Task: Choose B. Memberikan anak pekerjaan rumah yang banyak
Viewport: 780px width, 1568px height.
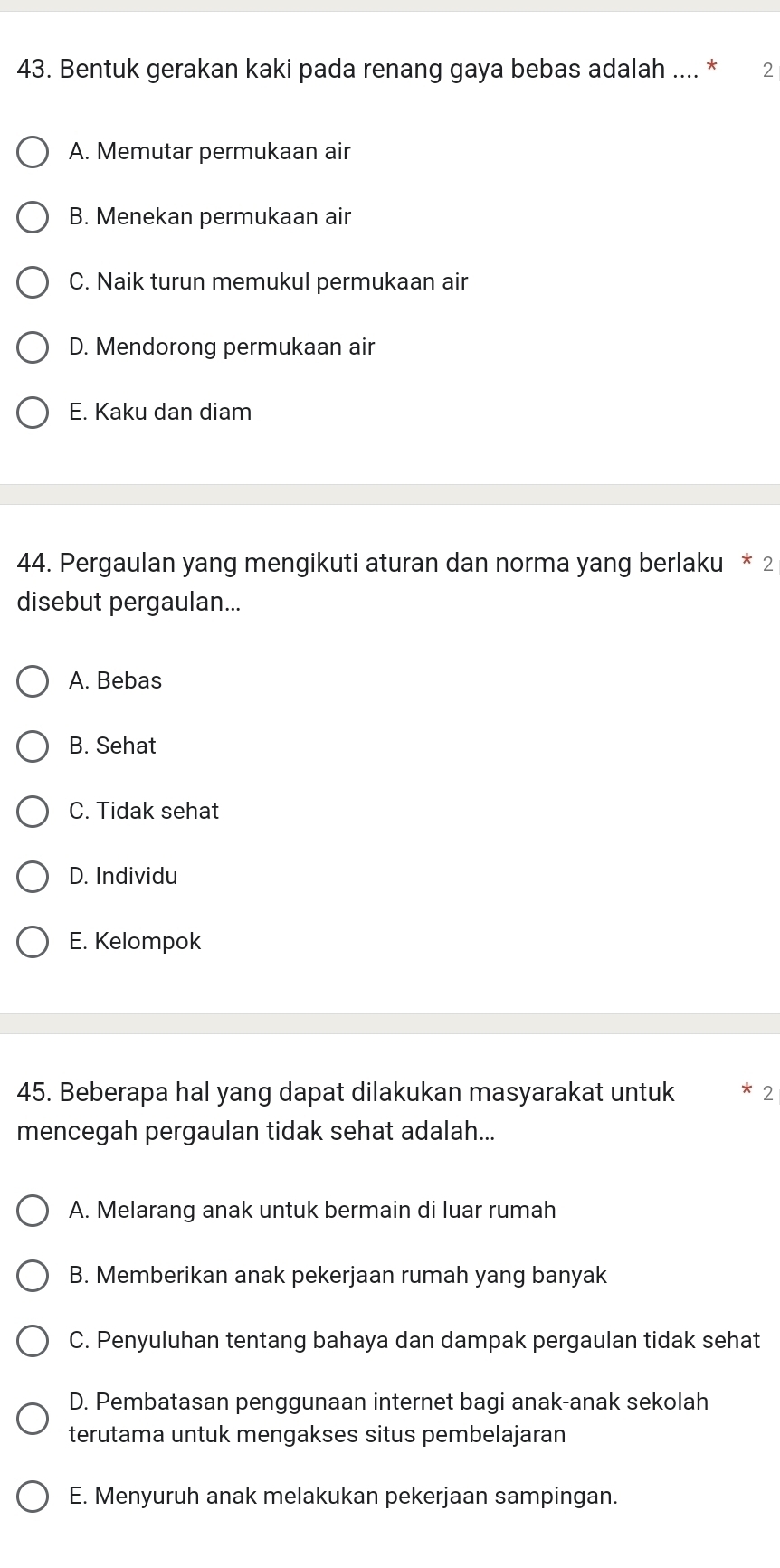Action: [33, 1276]
